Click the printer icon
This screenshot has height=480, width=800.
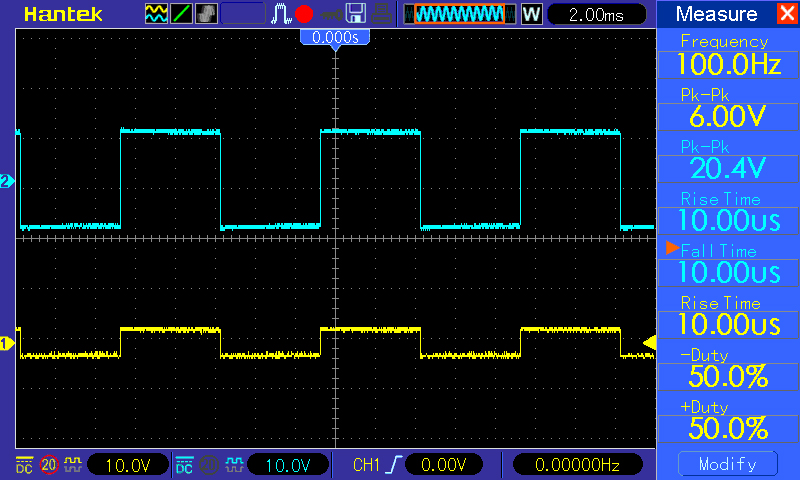[381, 14]
